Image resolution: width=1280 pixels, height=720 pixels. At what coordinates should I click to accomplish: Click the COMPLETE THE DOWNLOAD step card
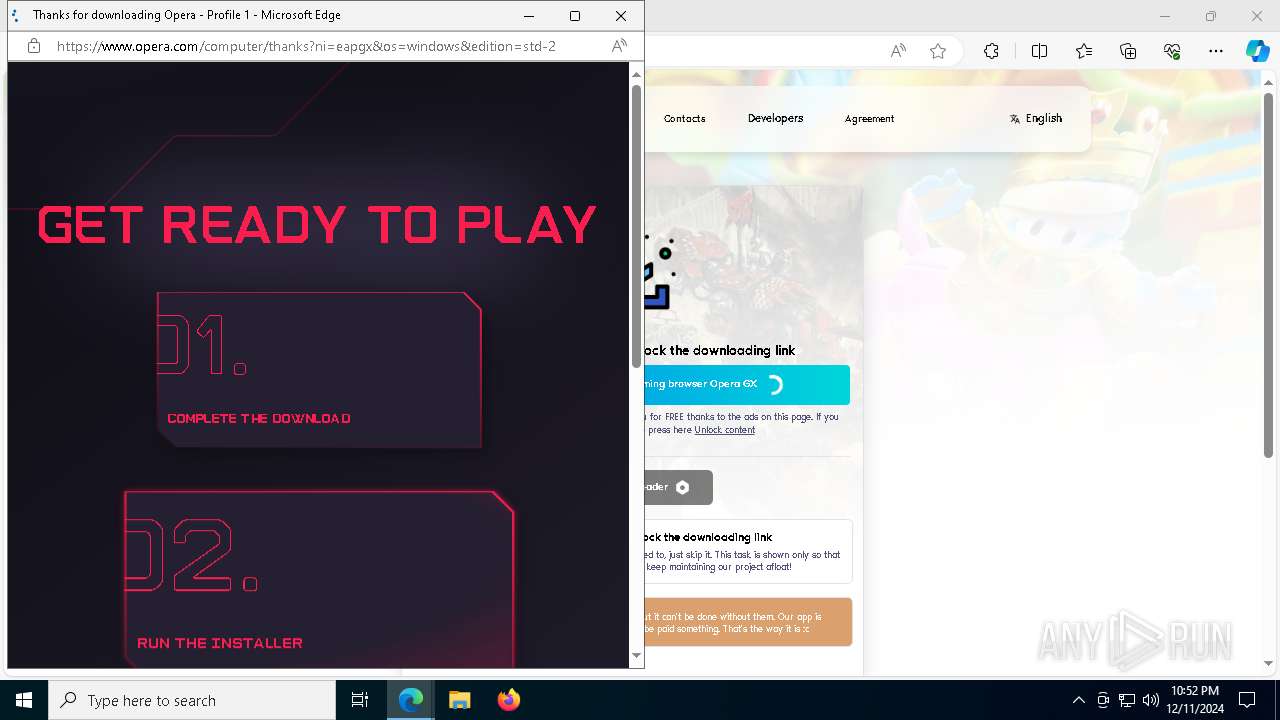pyautogui.click(x=319, y=369)
